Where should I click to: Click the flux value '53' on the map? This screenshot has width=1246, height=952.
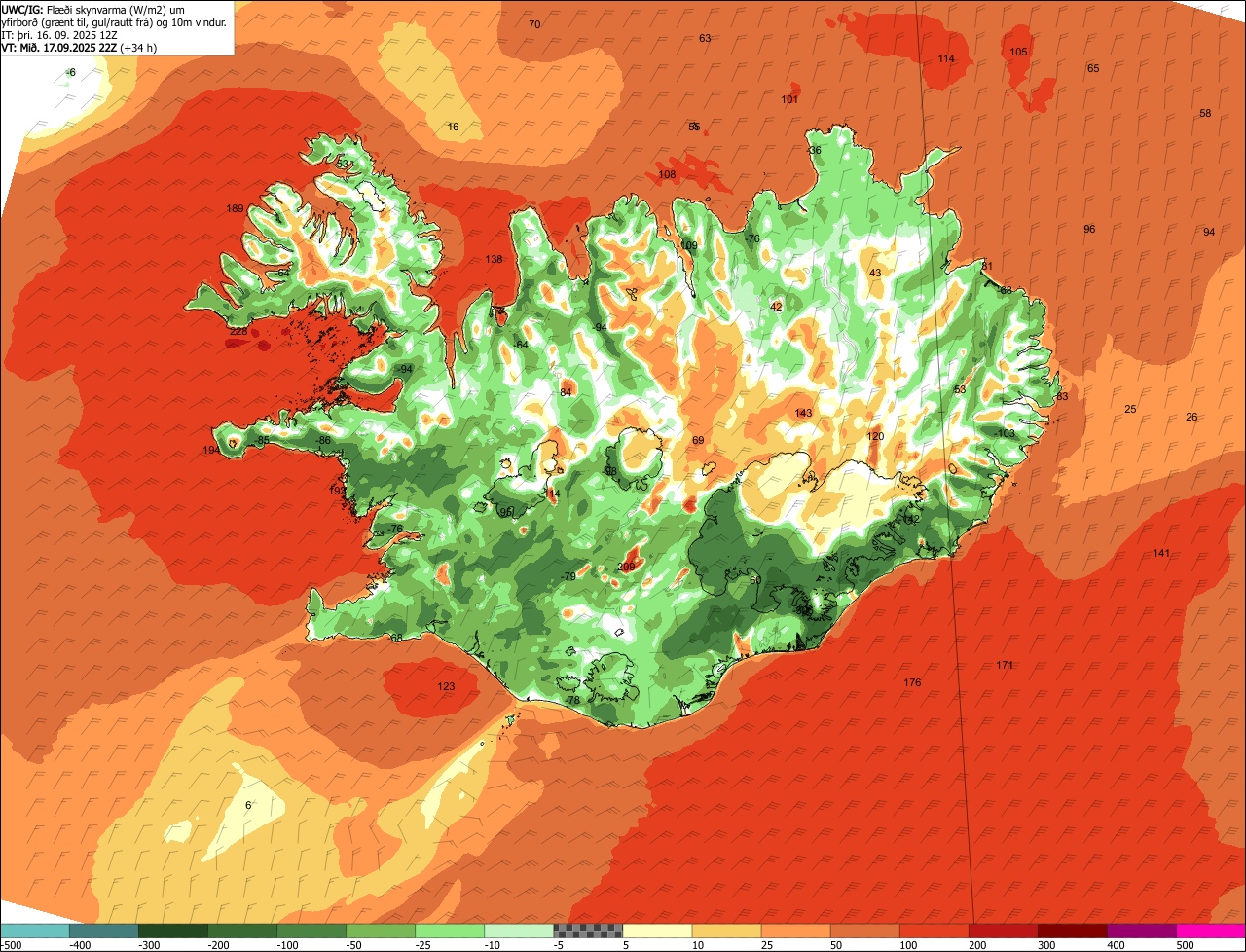(x=960, y=390)
